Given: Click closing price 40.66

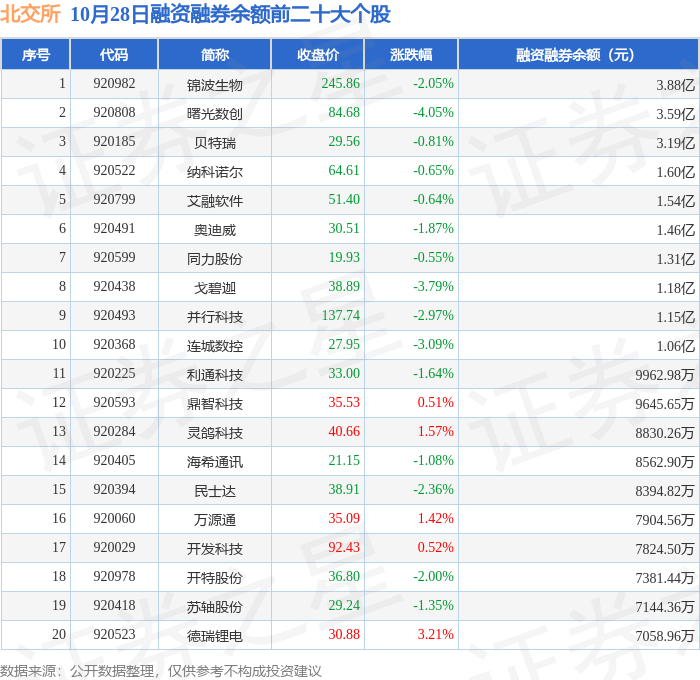Looking at the screenshot, I should point(344,432).
